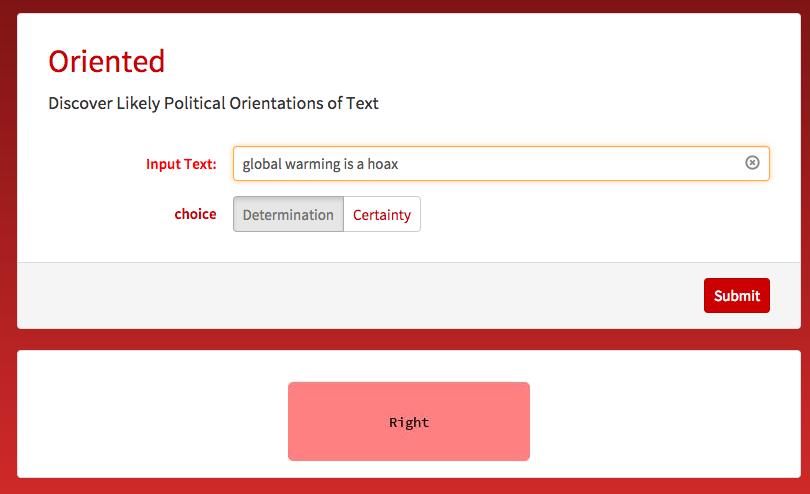The height and width of the screenshot is (494, 810).
Task: Click the red background between the two panels
Action: 409,339
